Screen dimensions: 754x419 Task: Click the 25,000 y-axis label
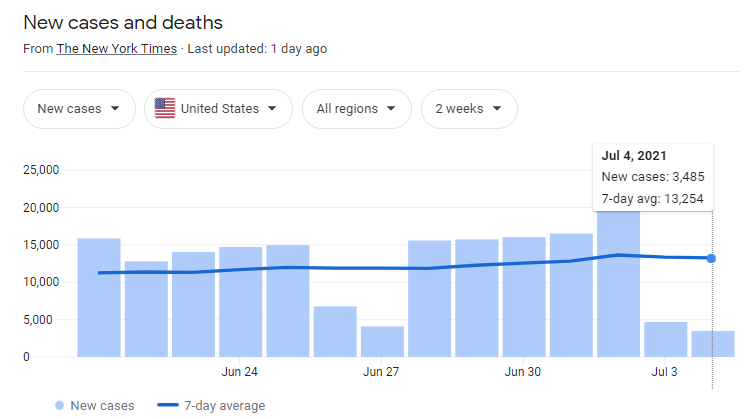(x=41, y=170)
